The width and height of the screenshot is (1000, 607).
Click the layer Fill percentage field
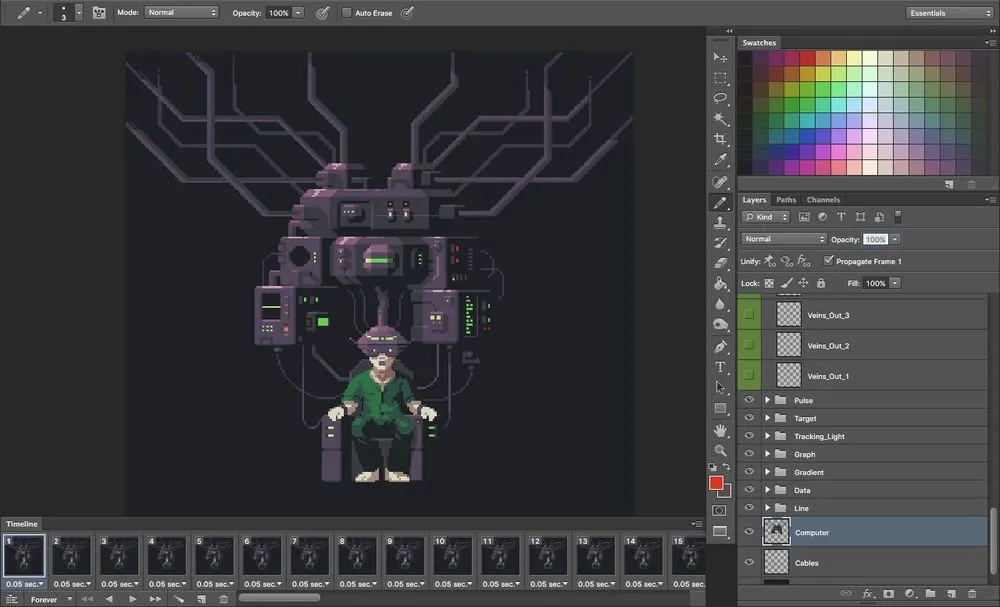875,283
